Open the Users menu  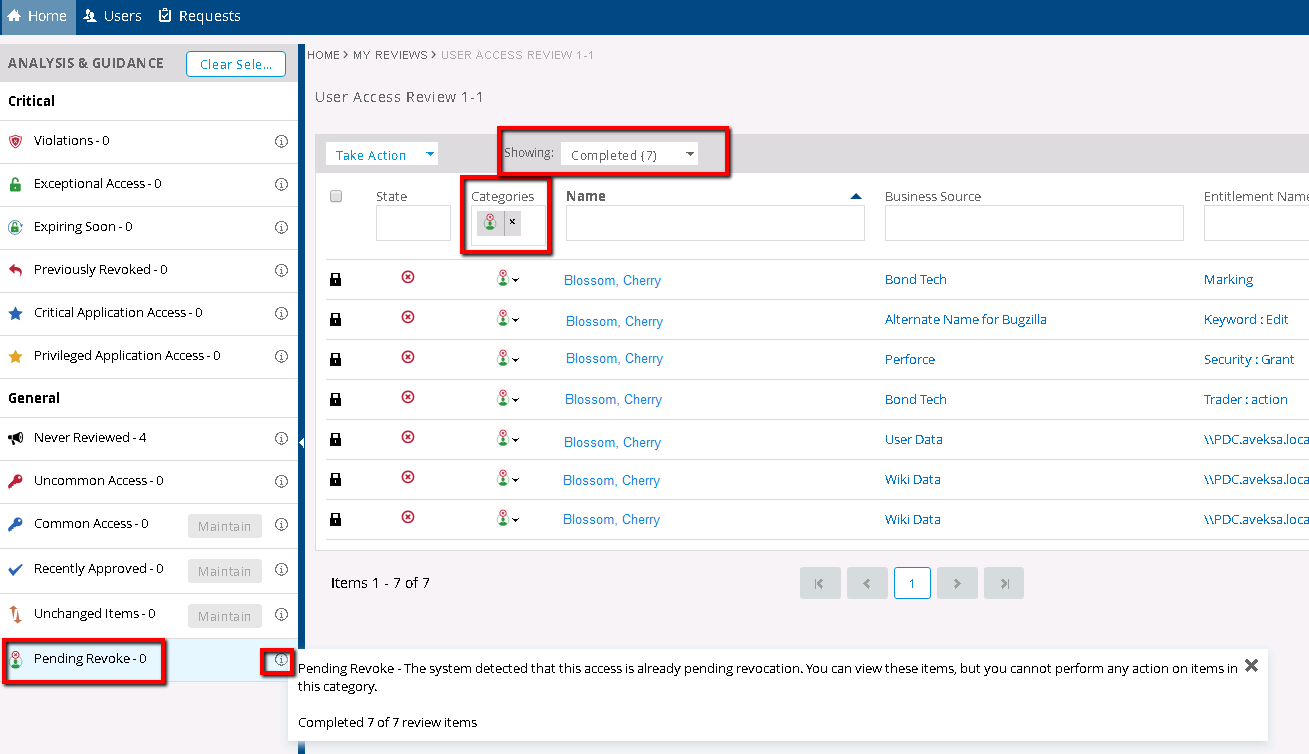[113, 16]
